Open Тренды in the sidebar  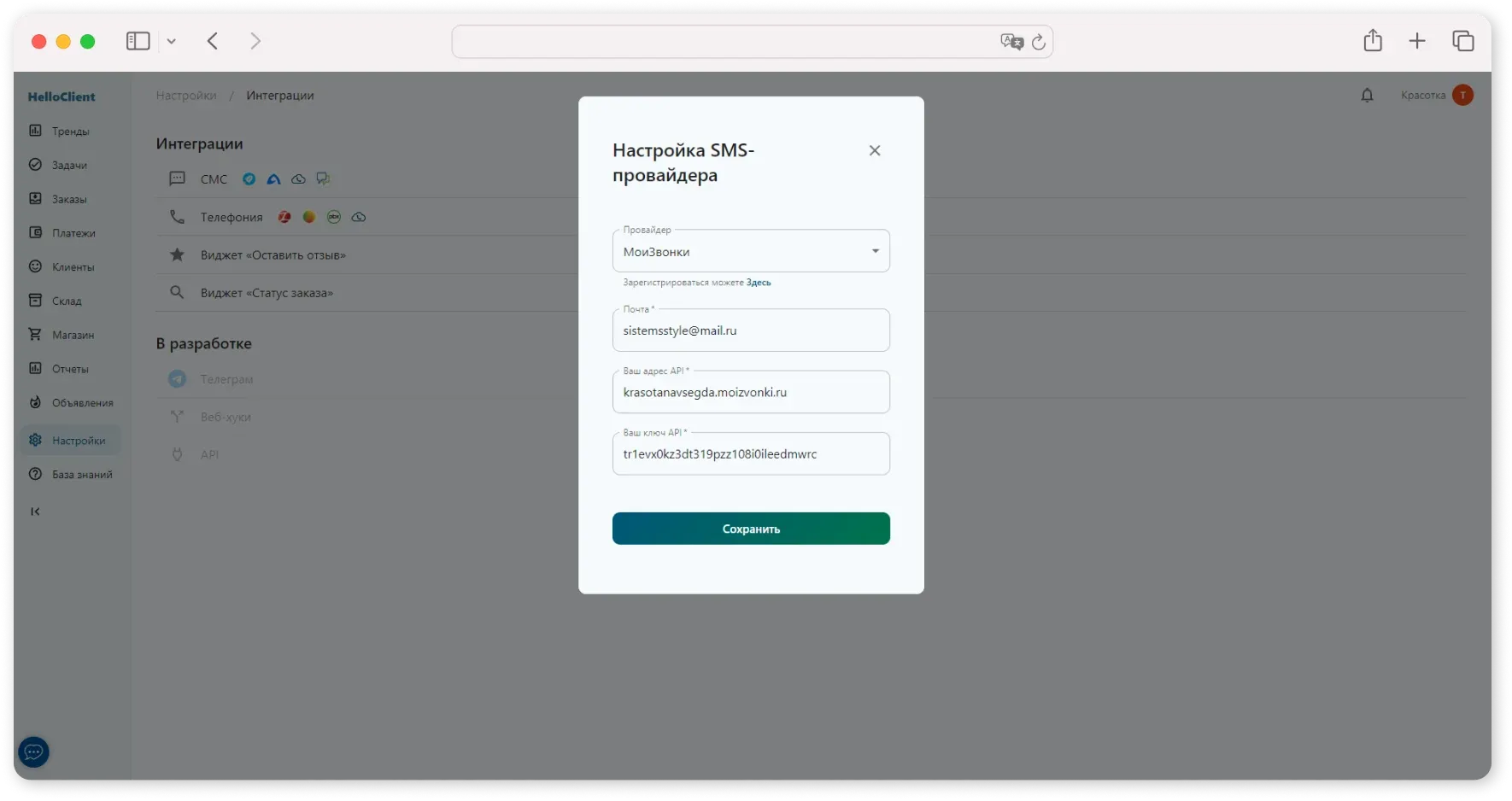coord(70,132)
